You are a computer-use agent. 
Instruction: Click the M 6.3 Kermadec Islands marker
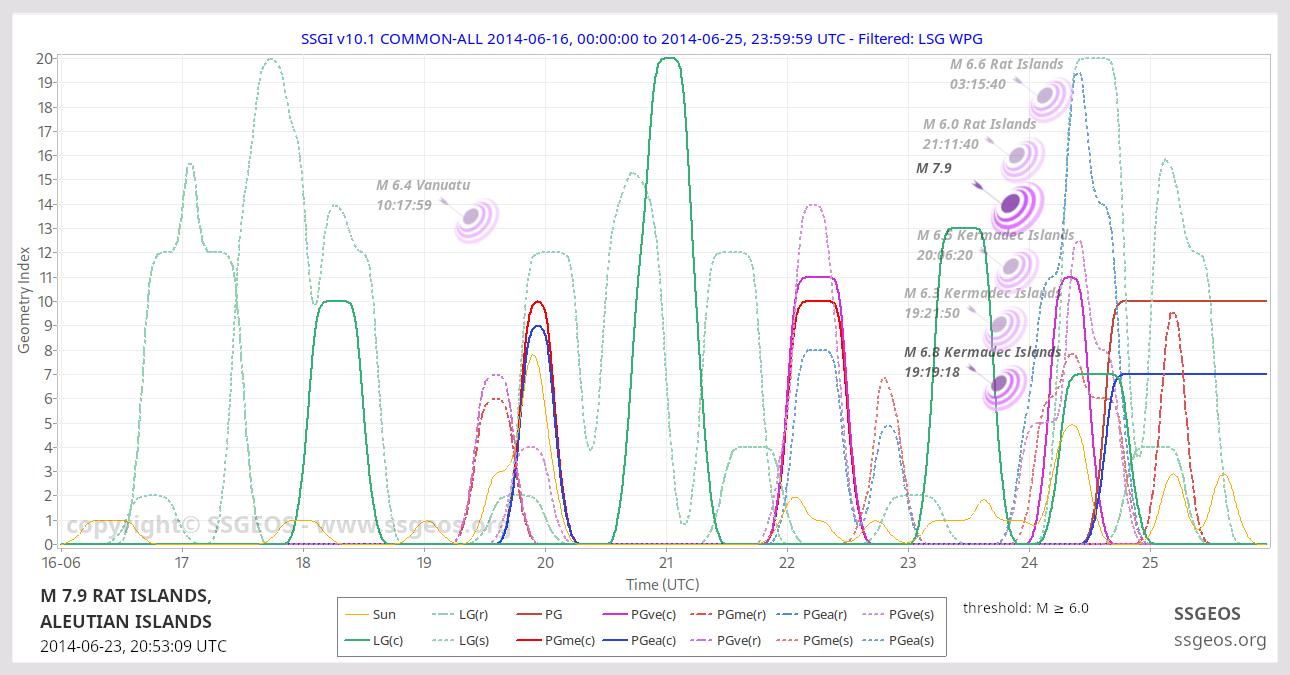[x=1003, y=326]
